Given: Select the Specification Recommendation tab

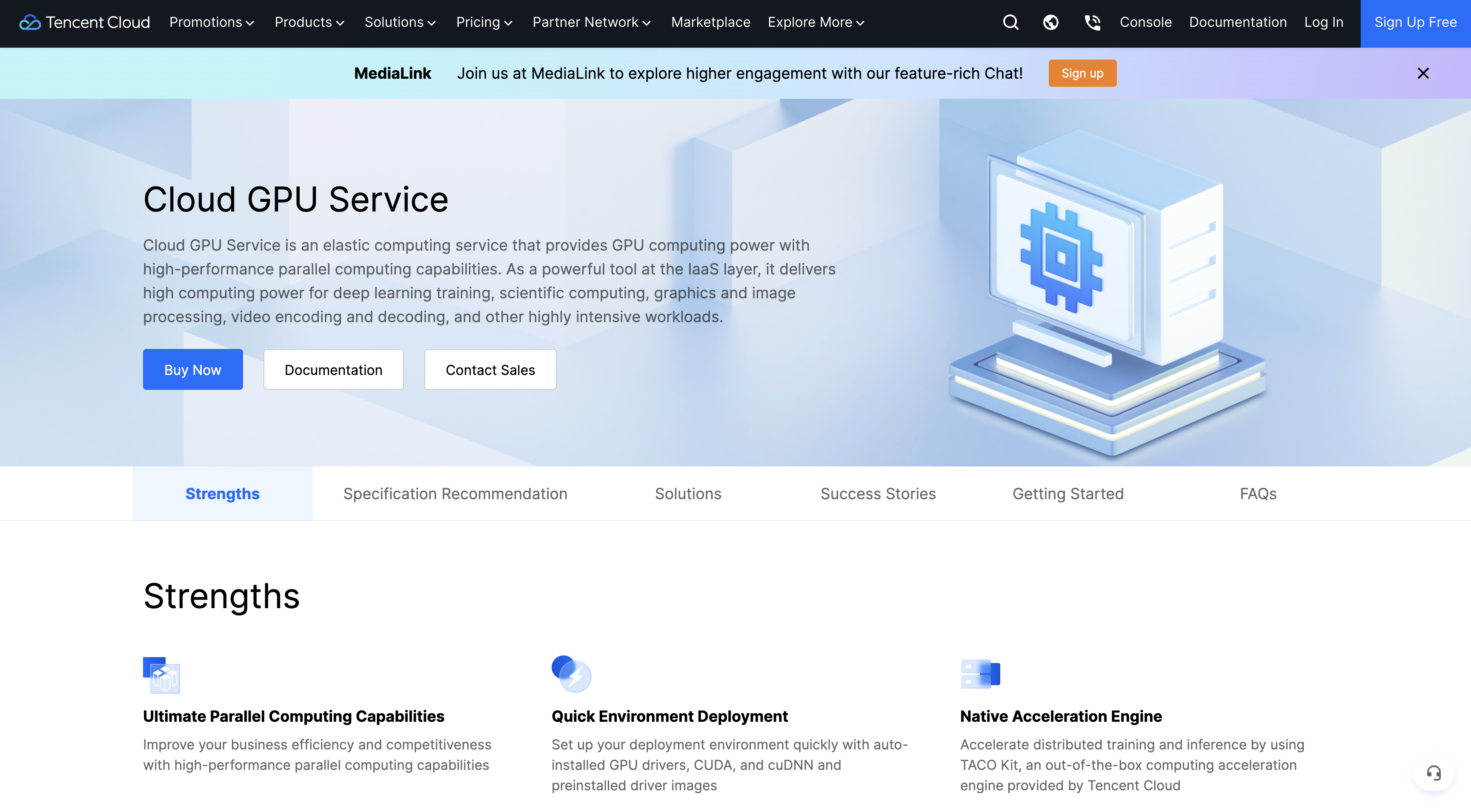Looking at the screenshot, I should tap(455, 493).
